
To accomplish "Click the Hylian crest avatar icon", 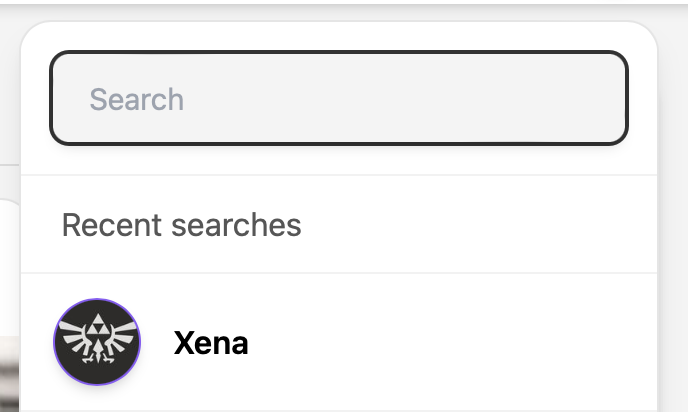I will tap(97, 342).
